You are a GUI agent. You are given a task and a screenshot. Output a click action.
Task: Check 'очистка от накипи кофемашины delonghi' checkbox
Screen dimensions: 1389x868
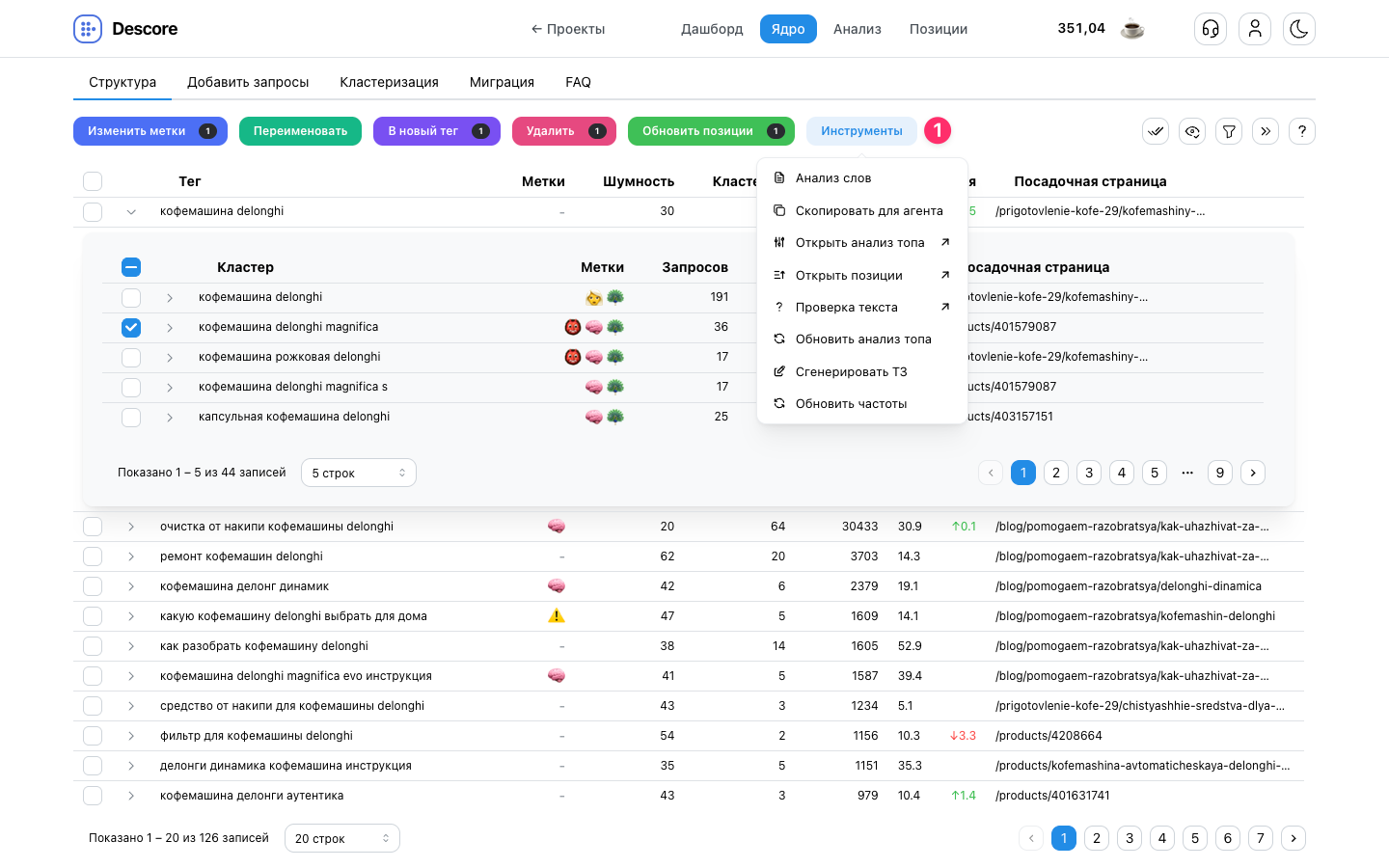tap(93, 527)
